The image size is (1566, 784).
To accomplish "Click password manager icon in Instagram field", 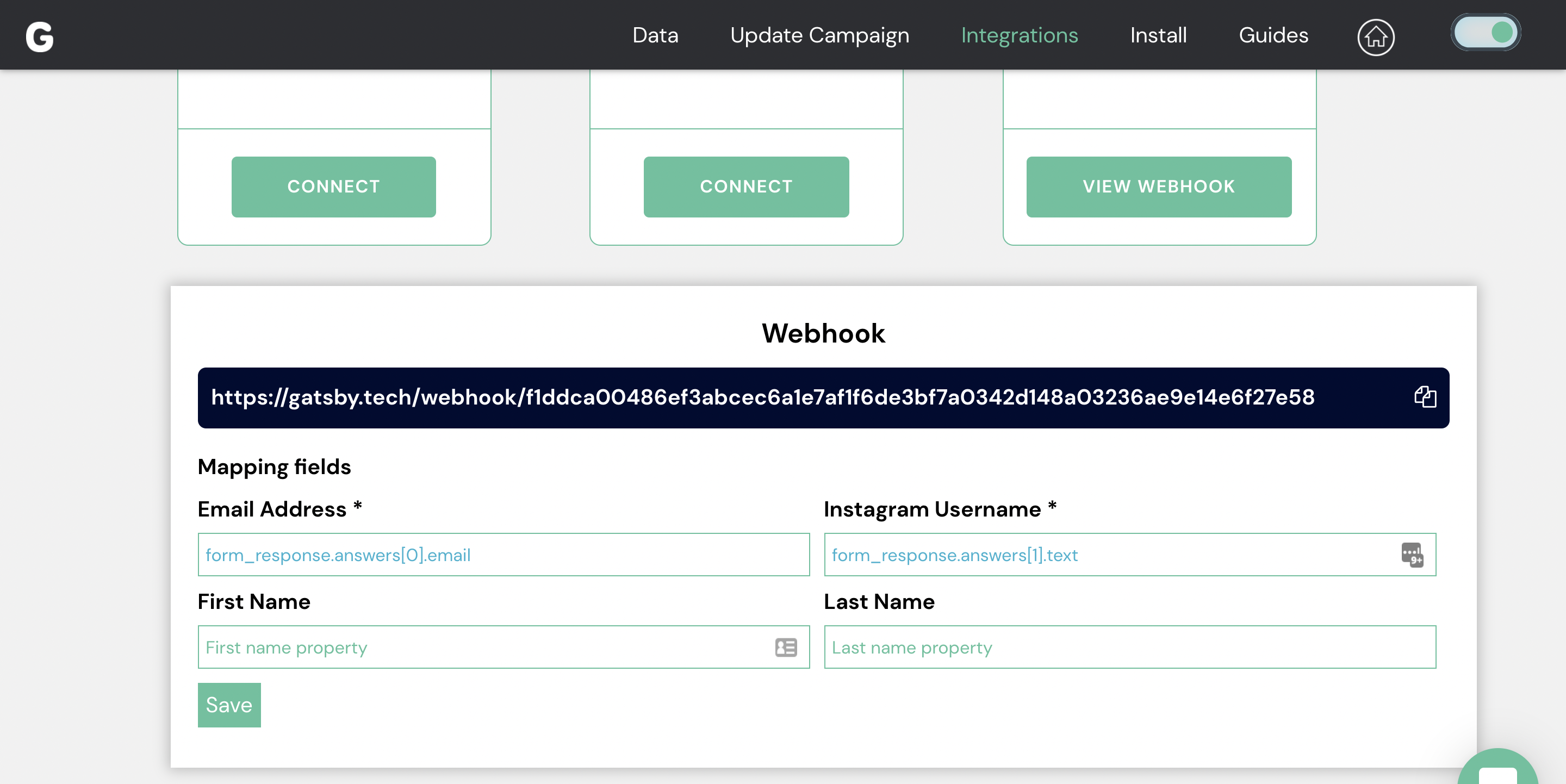I will click(1412, 554).
